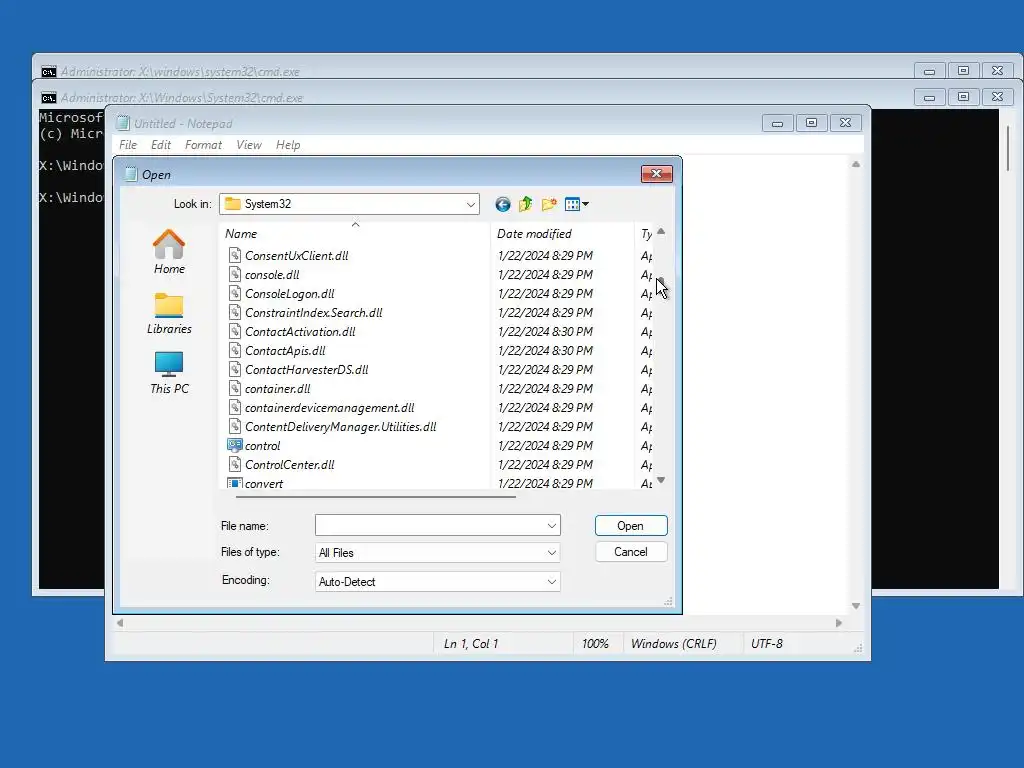1024x768 pixels.
Task: Select the convert application icon
Action: [x=234, y=483]
